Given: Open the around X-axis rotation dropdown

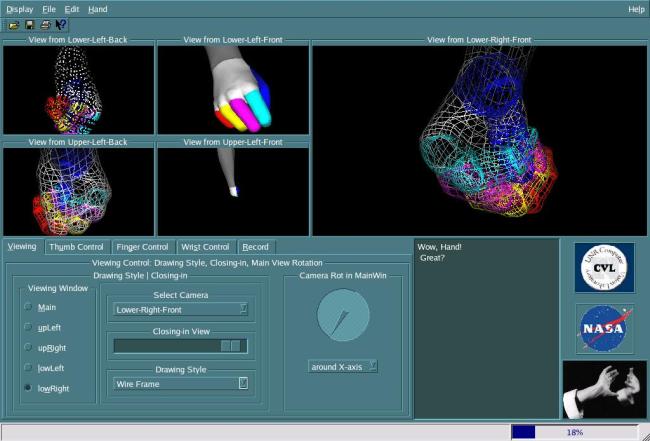Looking at the screenshot, I should pos(343,367).
